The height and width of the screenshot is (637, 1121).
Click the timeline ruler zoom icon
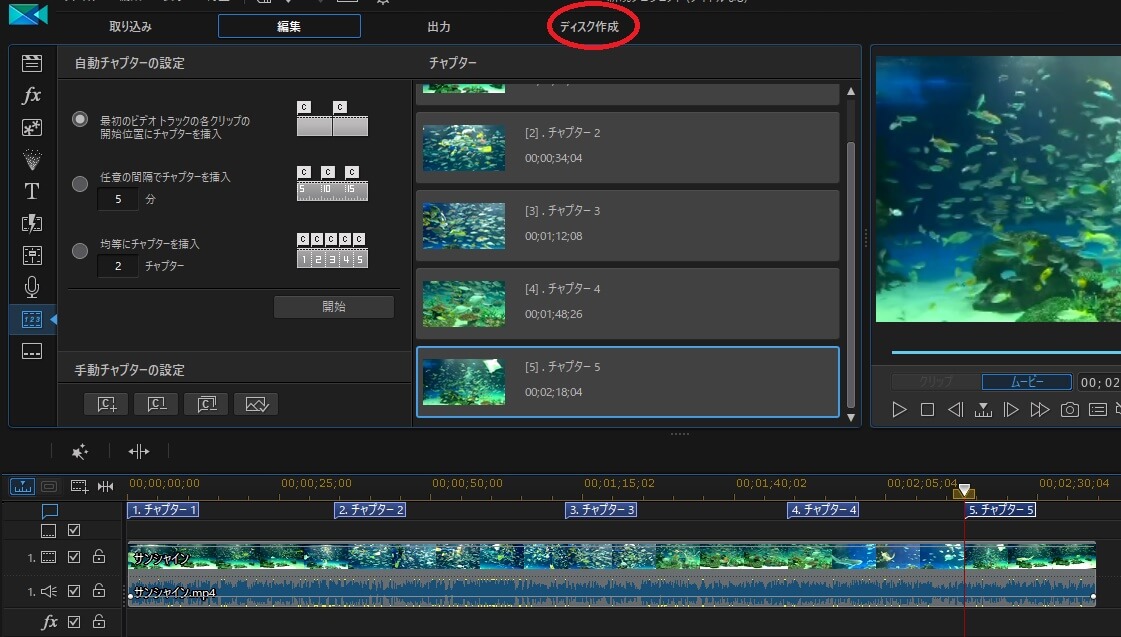click(x=105, y=487)
